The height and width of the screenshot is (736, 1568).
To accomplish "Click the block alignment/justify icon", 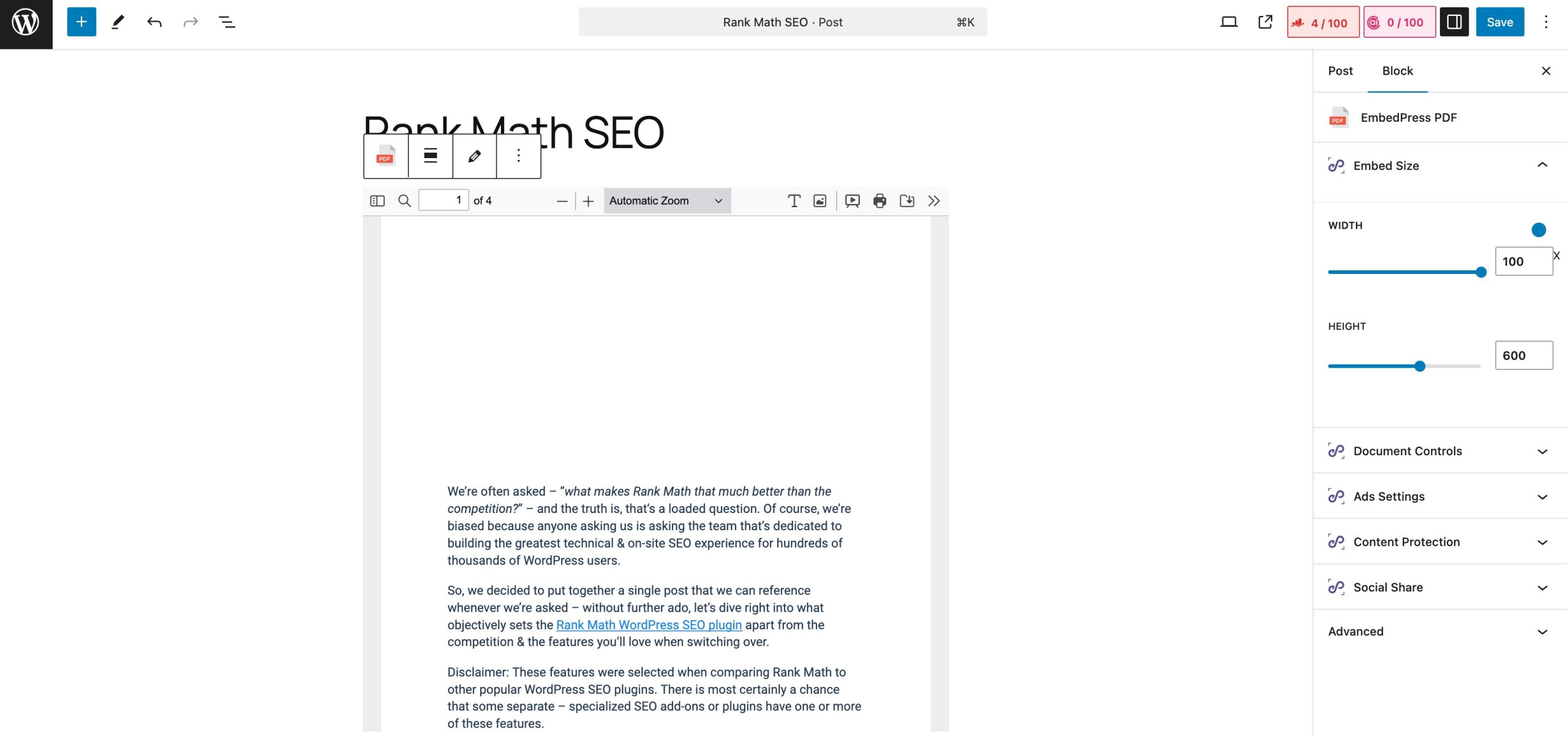I will coord(430,156).
